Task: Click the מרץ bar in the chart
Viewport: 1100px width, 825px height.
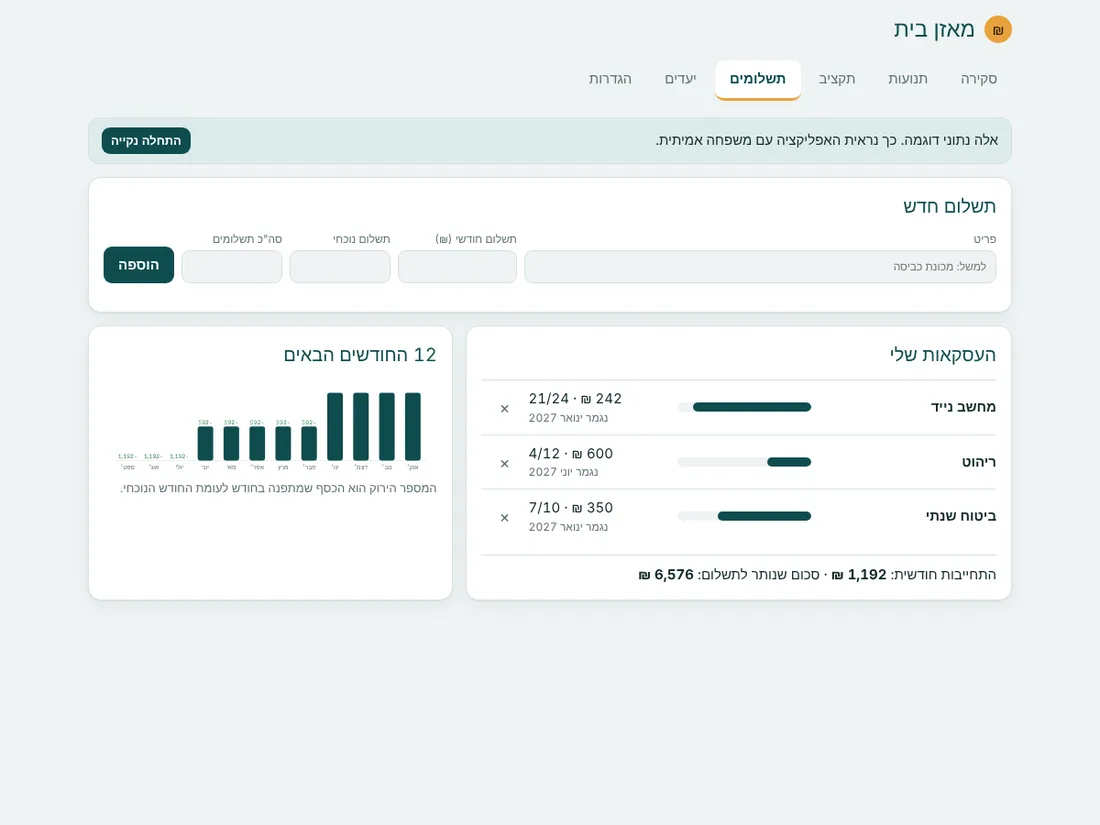Action: 283,443
